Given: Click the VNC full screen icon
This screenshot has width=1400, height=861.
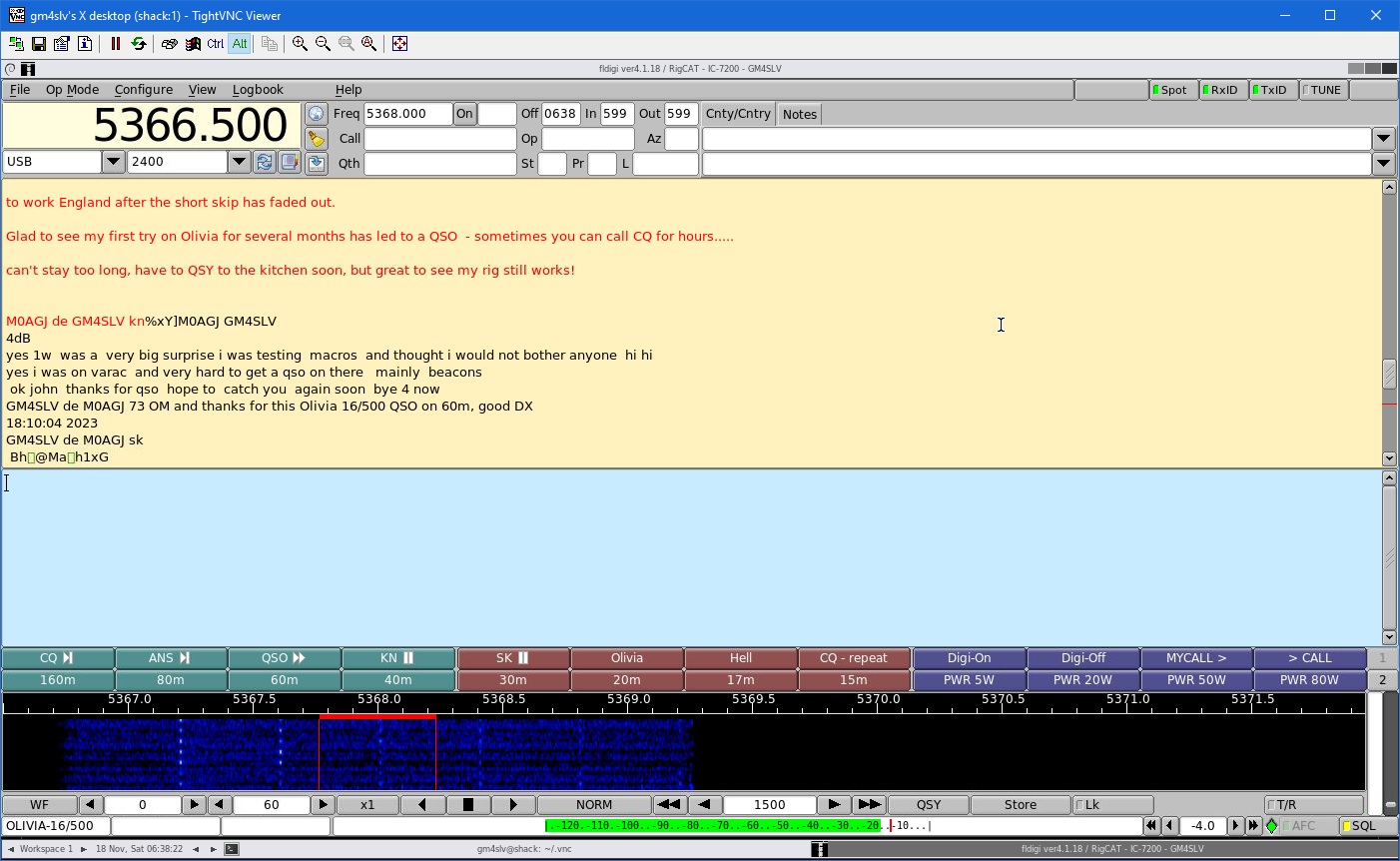Looking at the screenshot, I should tap(399, 44).
